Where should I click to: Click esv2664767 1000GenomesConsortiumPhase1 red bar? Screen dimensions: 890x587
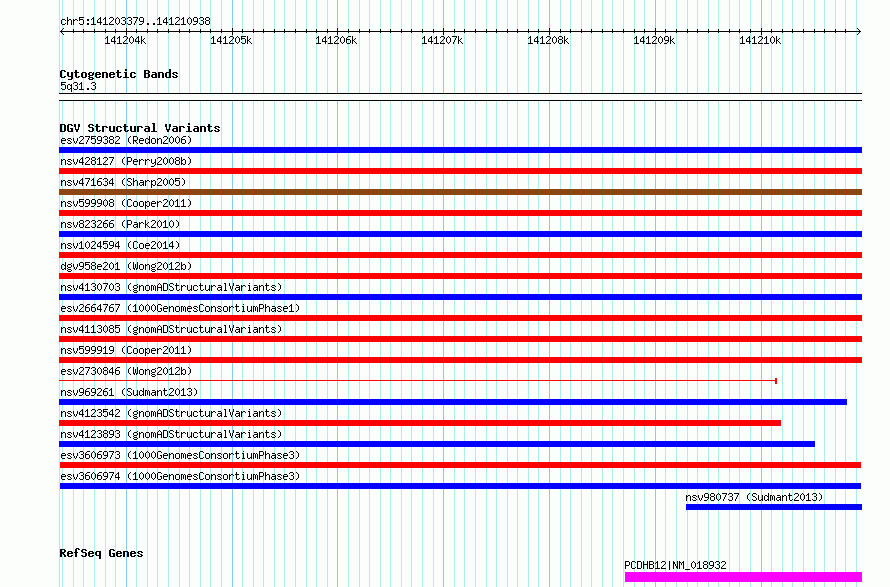point(460,318)
